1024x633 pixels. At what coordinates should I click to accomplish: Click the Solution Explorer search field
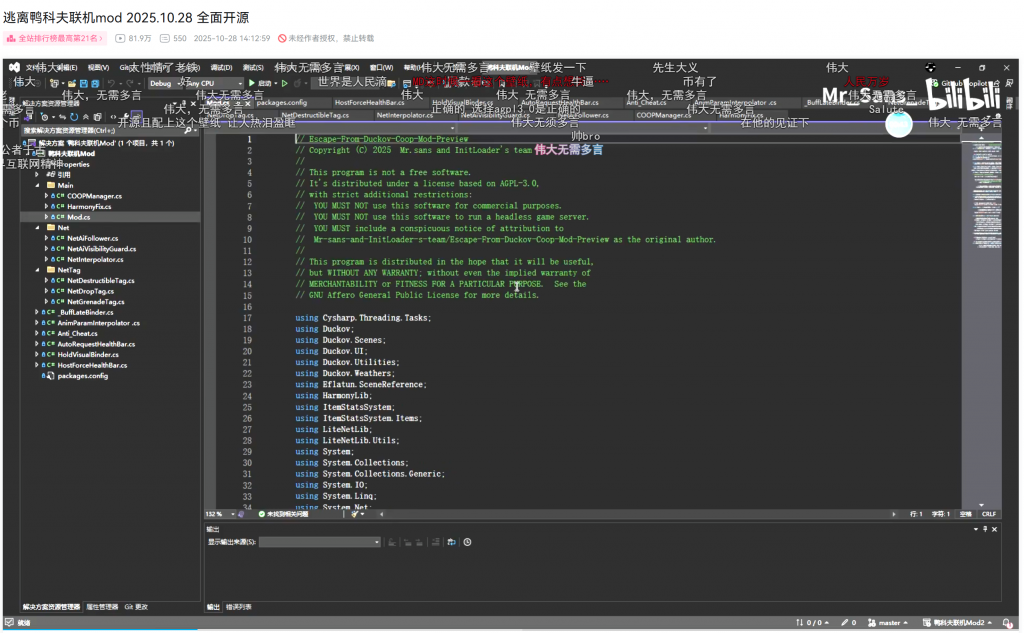(x=100, y=130)
